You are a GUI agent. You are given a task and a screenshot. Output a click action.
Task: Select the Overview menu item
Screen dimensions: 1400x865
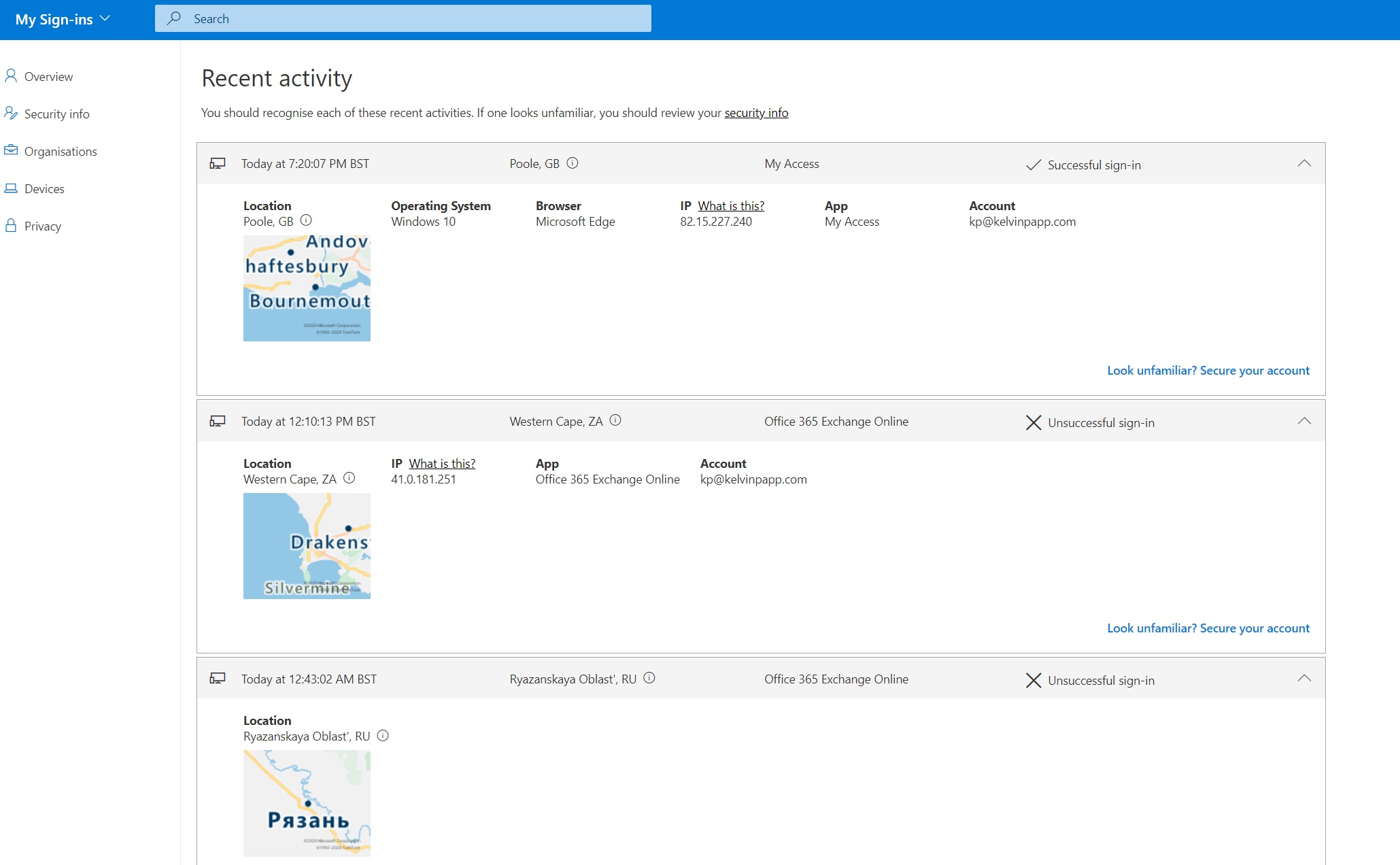[x=48, y=76]
